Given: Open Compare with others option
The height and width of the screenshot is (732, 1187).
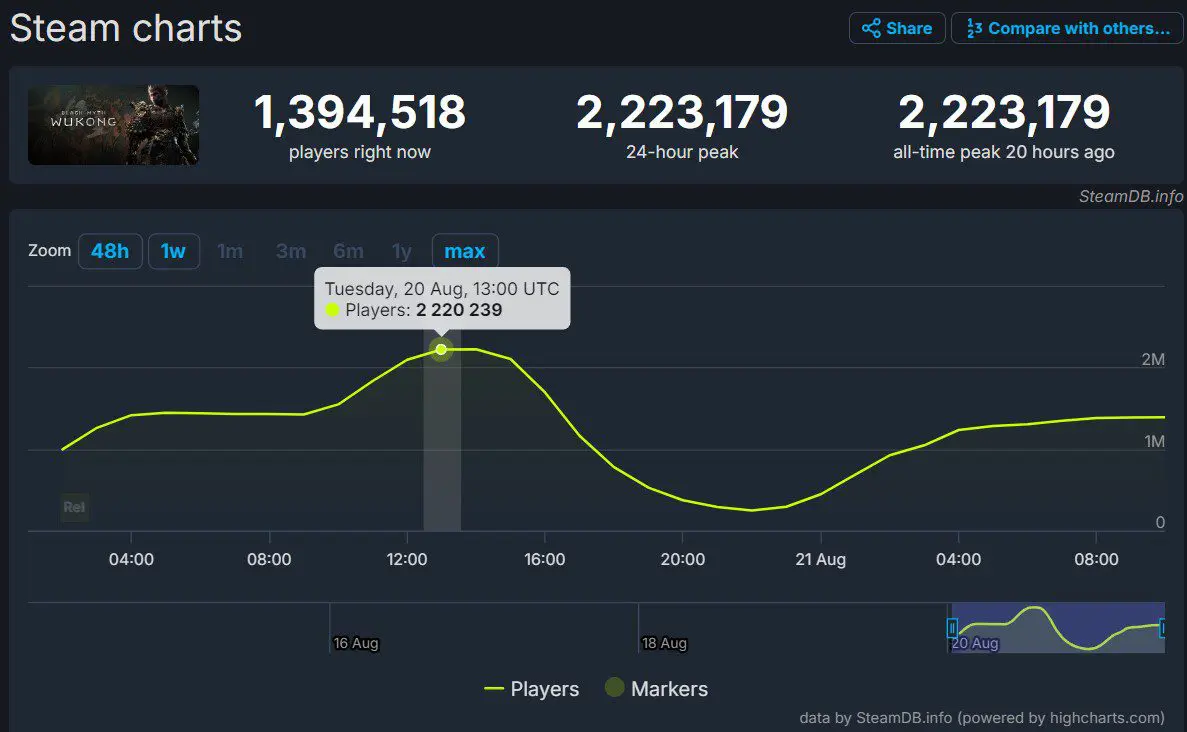Looking at the screenshot, I should [x=1067, y=29].
